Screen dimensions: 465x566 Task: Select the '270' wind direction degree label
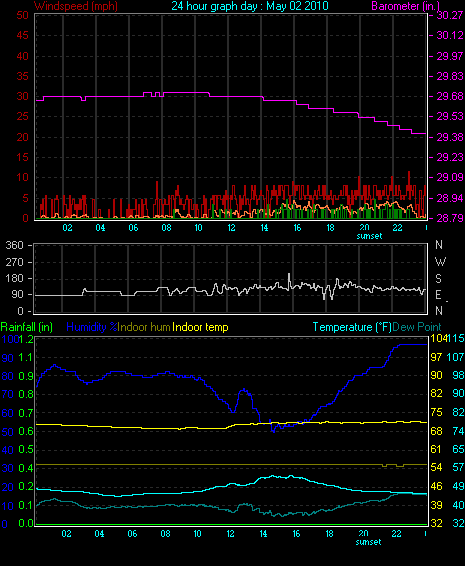pyautogui.click(x=14, y=262)
